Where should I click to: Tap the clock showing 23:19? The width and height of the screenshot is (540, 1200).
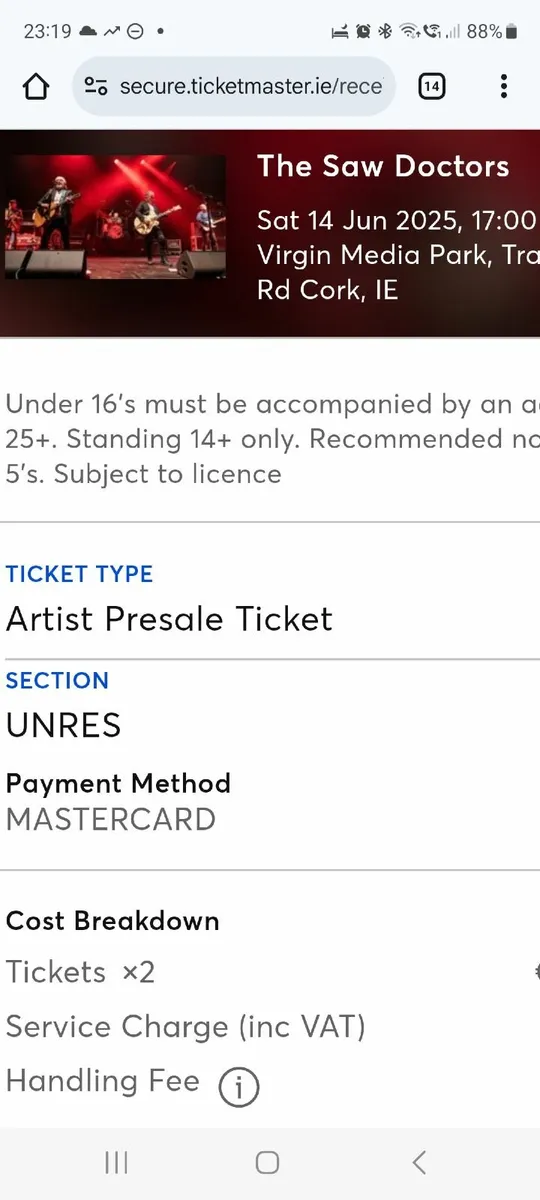click(x=47, y=31)
